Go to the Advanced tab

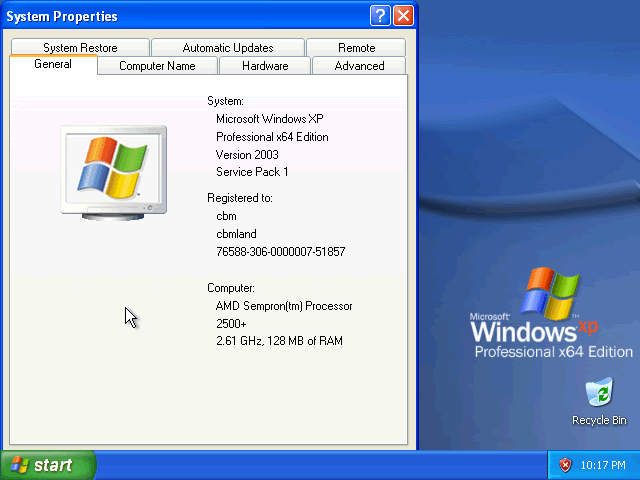pyautogui.click(x=359, y=66)
